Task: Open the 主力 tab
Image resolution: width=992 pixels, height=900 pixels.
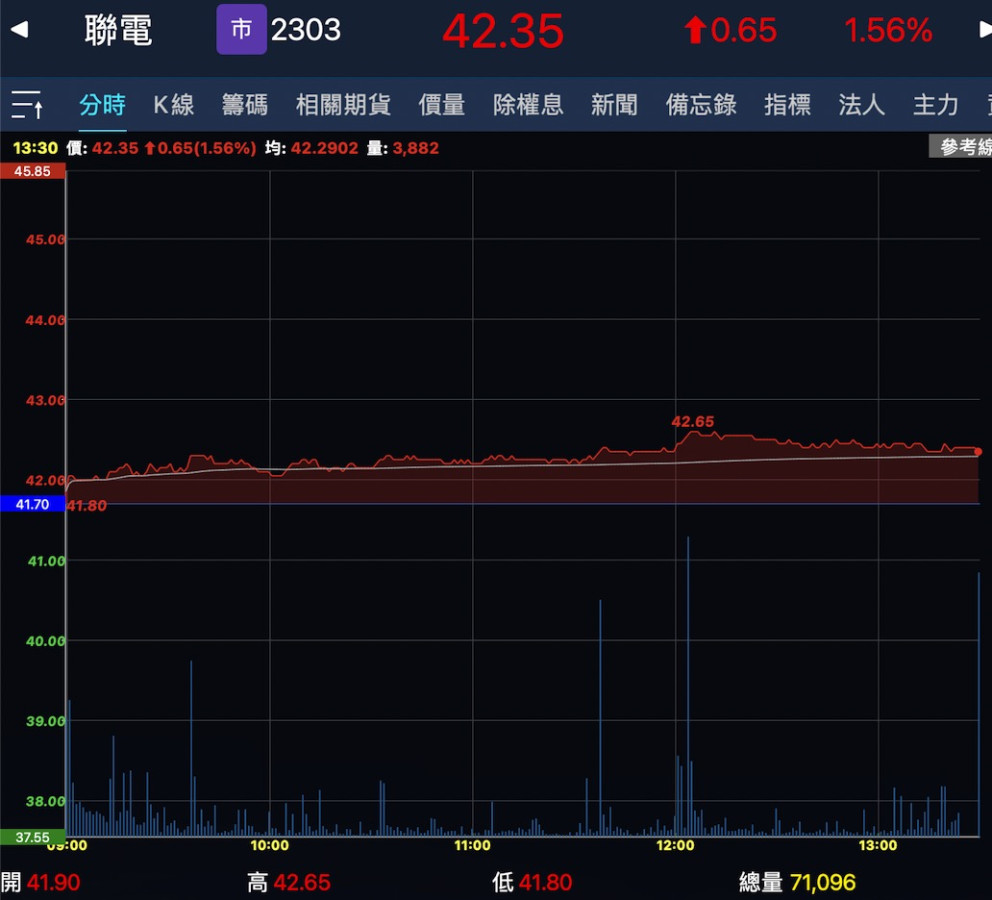Action: 936,104
